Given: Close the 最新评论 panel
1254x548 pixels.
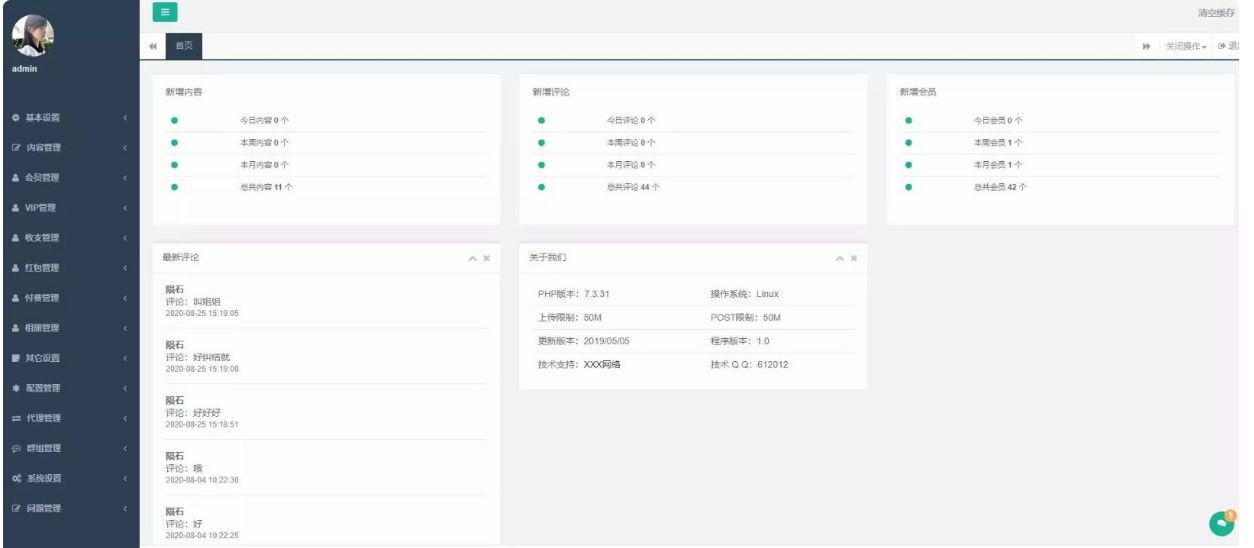Looking at the screenshot, I should (487, 258).
